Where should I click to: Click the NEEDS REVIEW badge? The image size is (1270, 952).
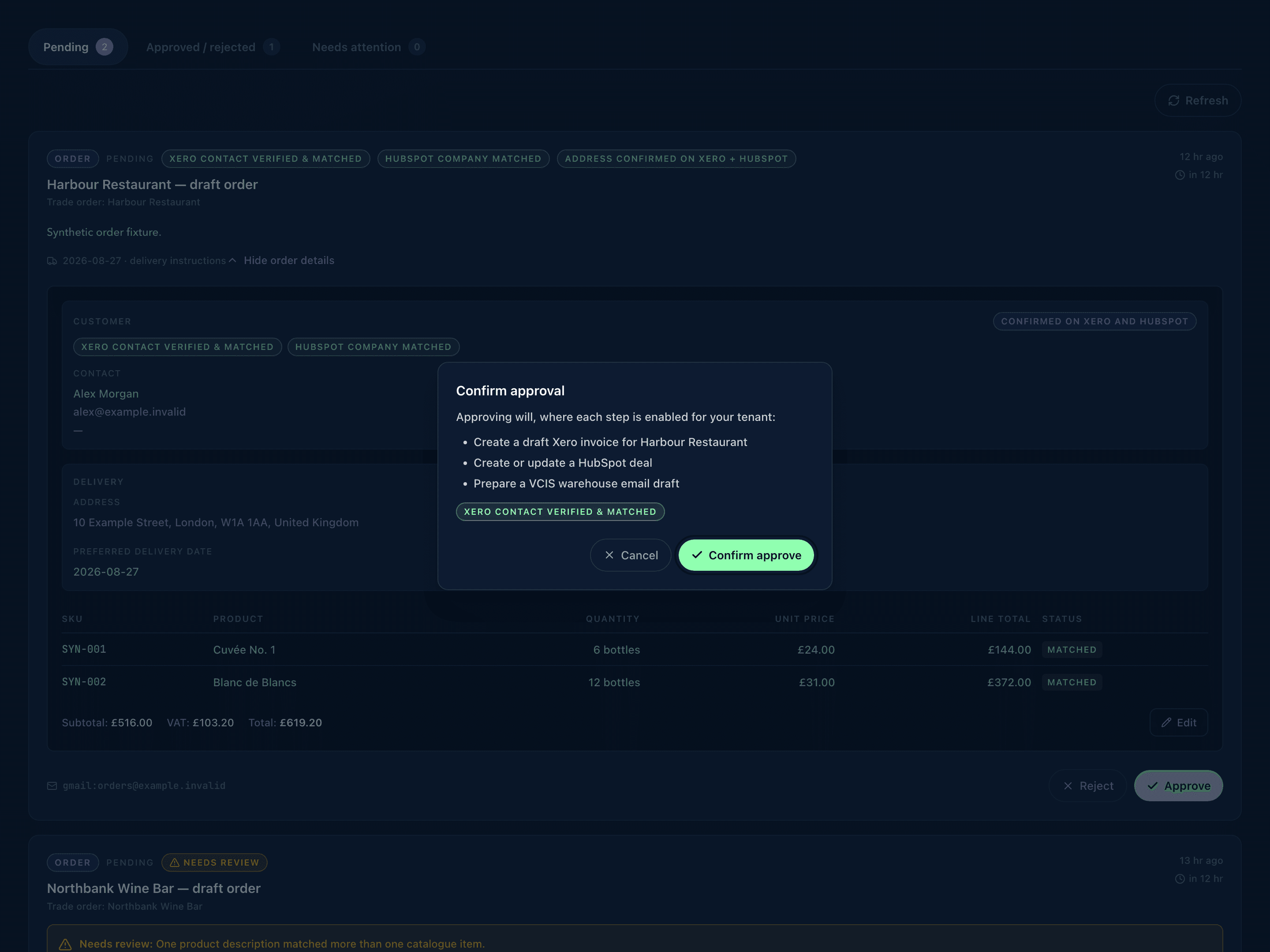pos(214,863)
